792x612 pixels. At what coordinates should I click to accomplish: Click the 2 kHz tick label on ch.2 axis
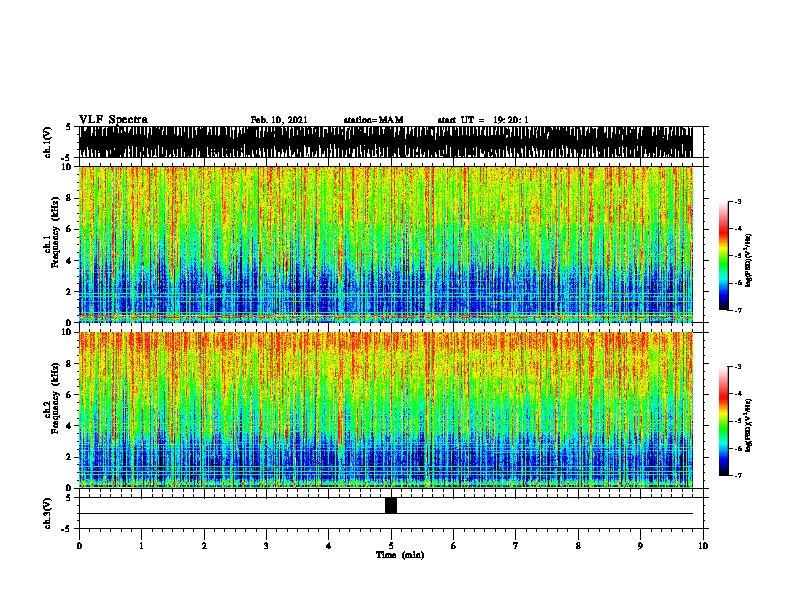[70, 457]
